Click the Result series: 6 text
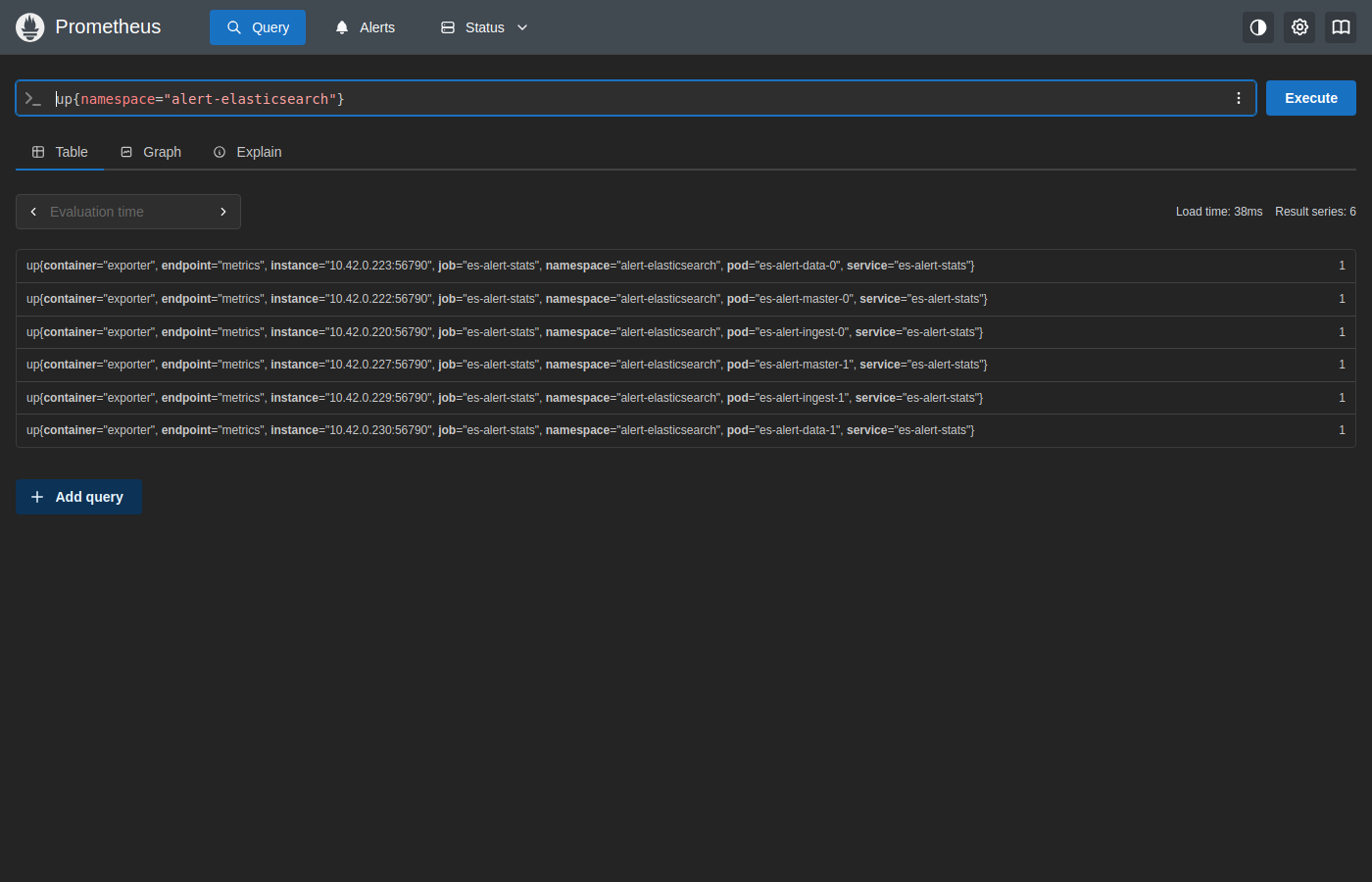Image resolution: width=1372 pixels, height=882 pixels. click(x=1315, y=212)
